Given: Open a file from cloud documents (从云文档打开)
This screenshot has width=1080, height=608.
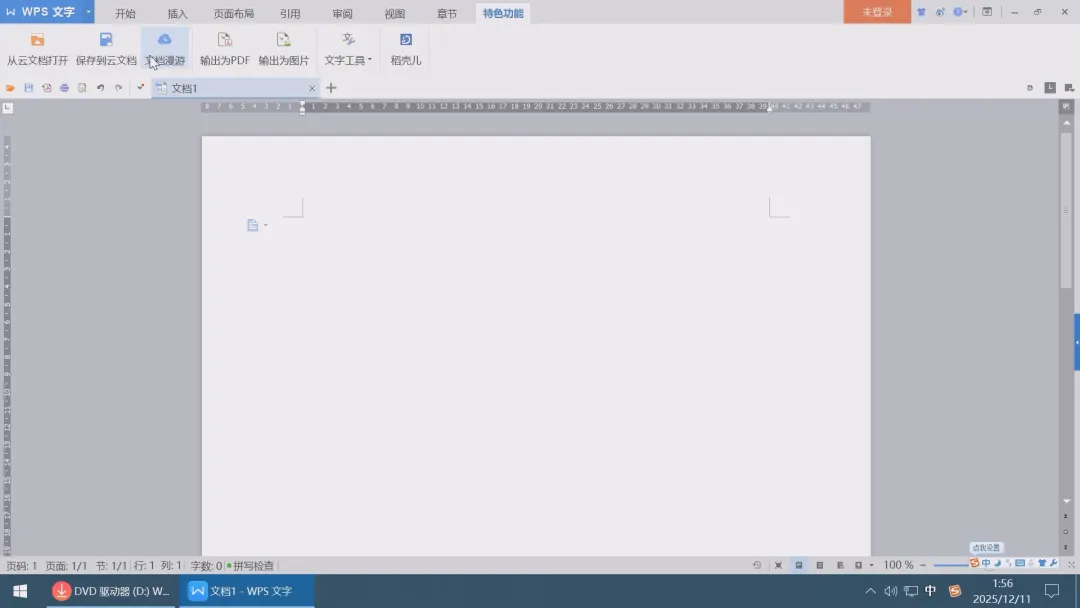Looking at the screenshot, I should pos(37,49).
